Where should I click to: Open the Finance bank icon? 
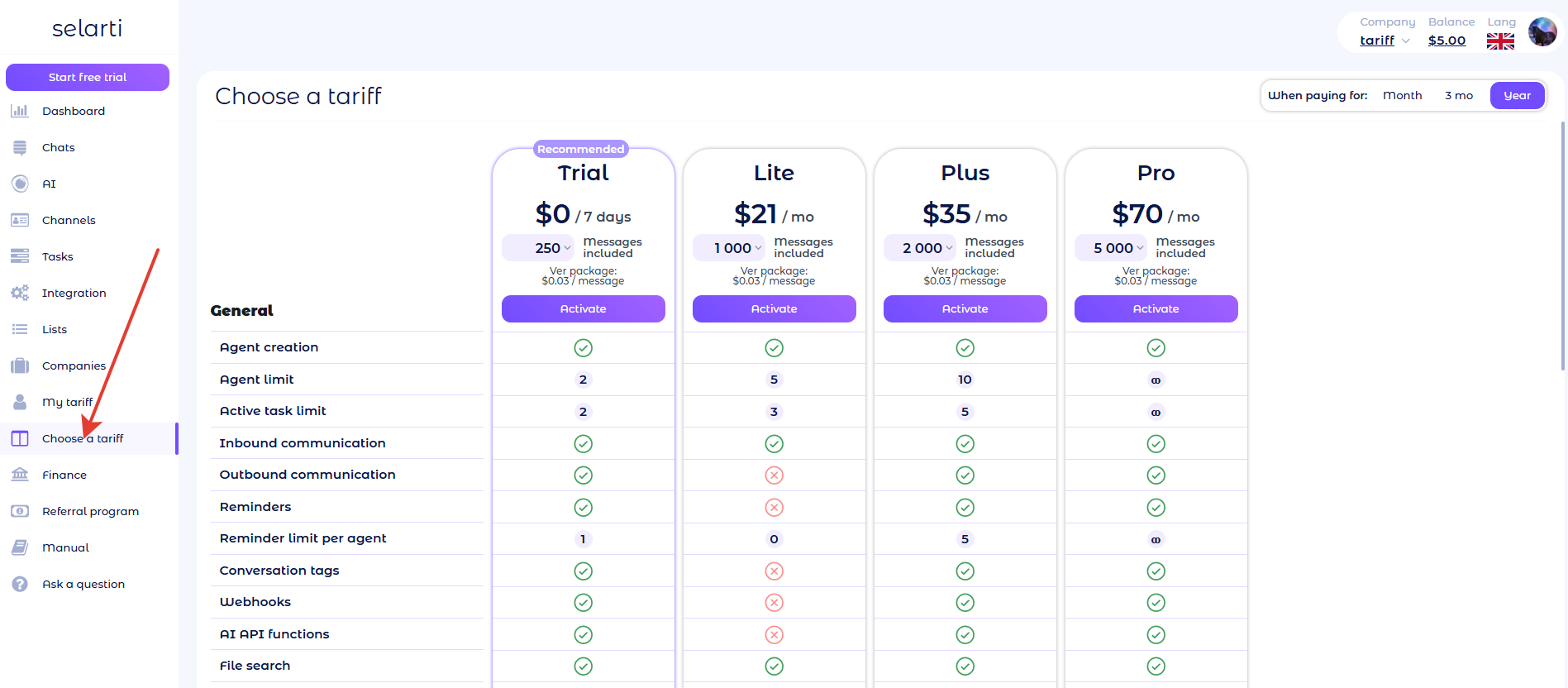[20, 475]
